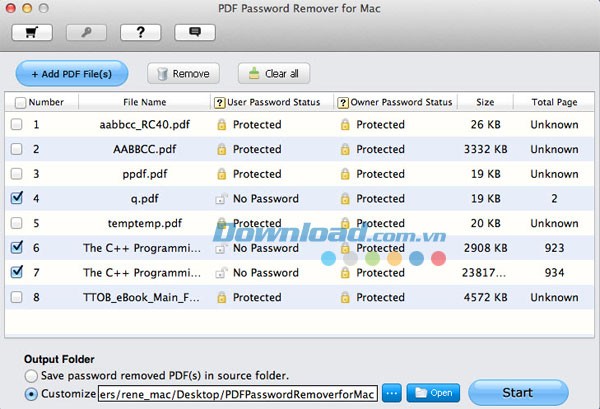
Task: Click owner password lock icon for q.pdf
Action: pos(345,199)
